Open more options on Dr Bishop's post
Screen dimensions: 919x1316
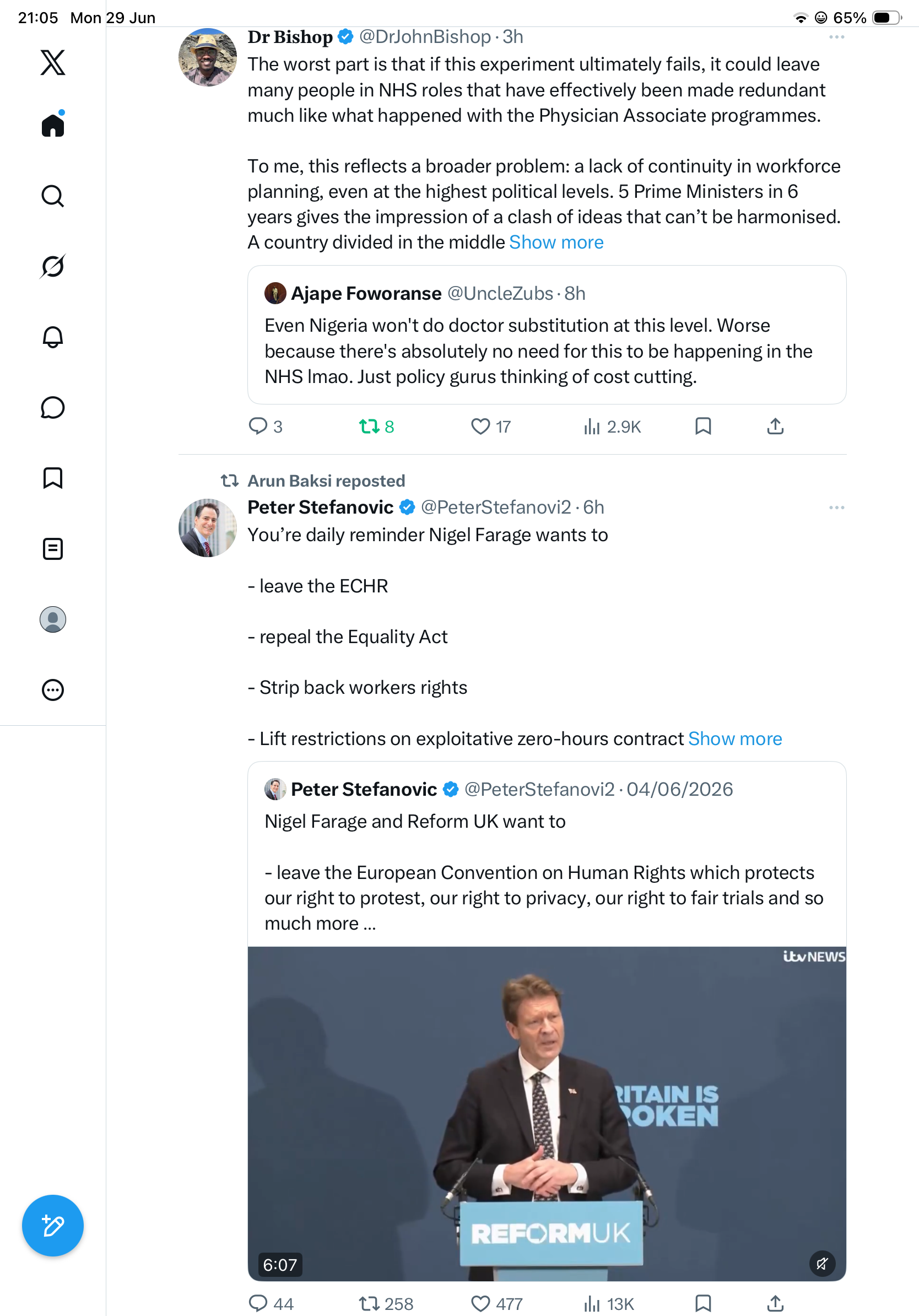point(836,37)
